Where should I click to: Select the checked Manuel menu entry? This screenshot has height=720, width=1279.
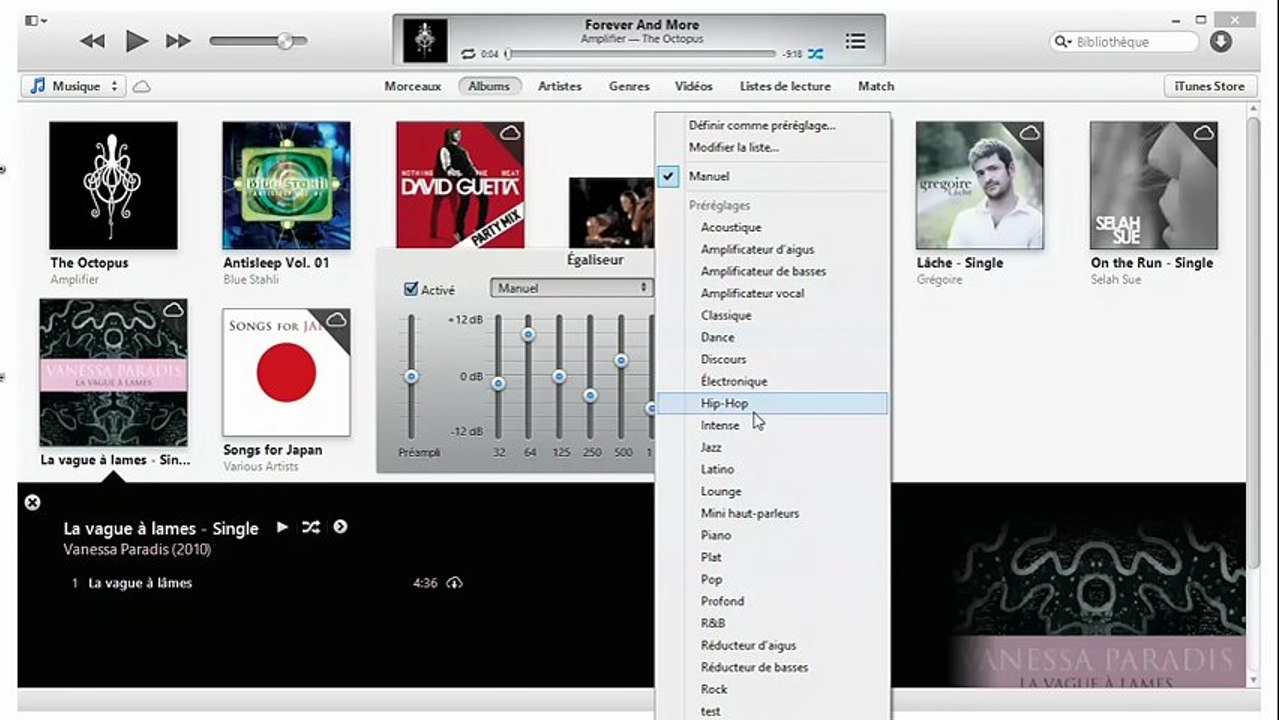(x=772, y=176)
